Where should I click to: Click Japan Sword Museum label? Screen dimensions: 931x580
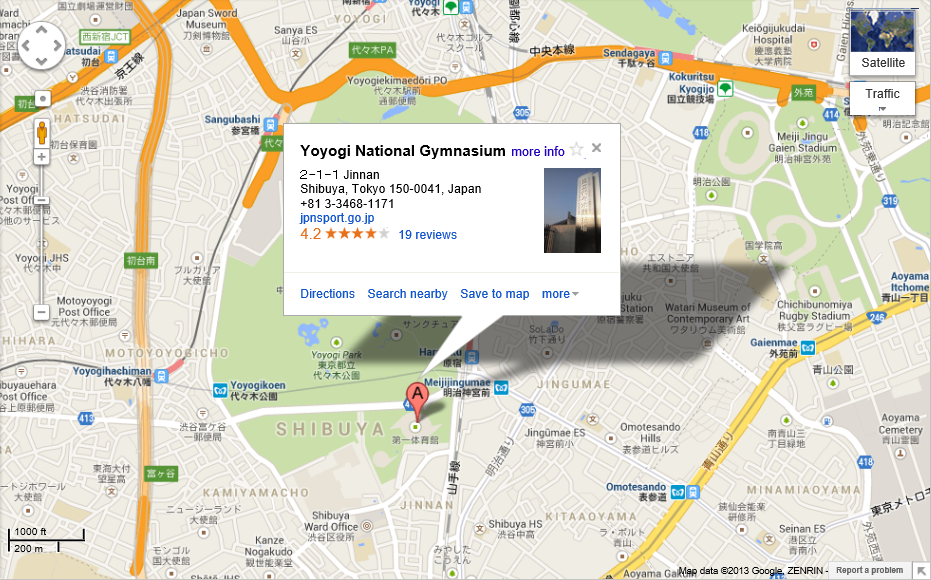click(206, 24)
